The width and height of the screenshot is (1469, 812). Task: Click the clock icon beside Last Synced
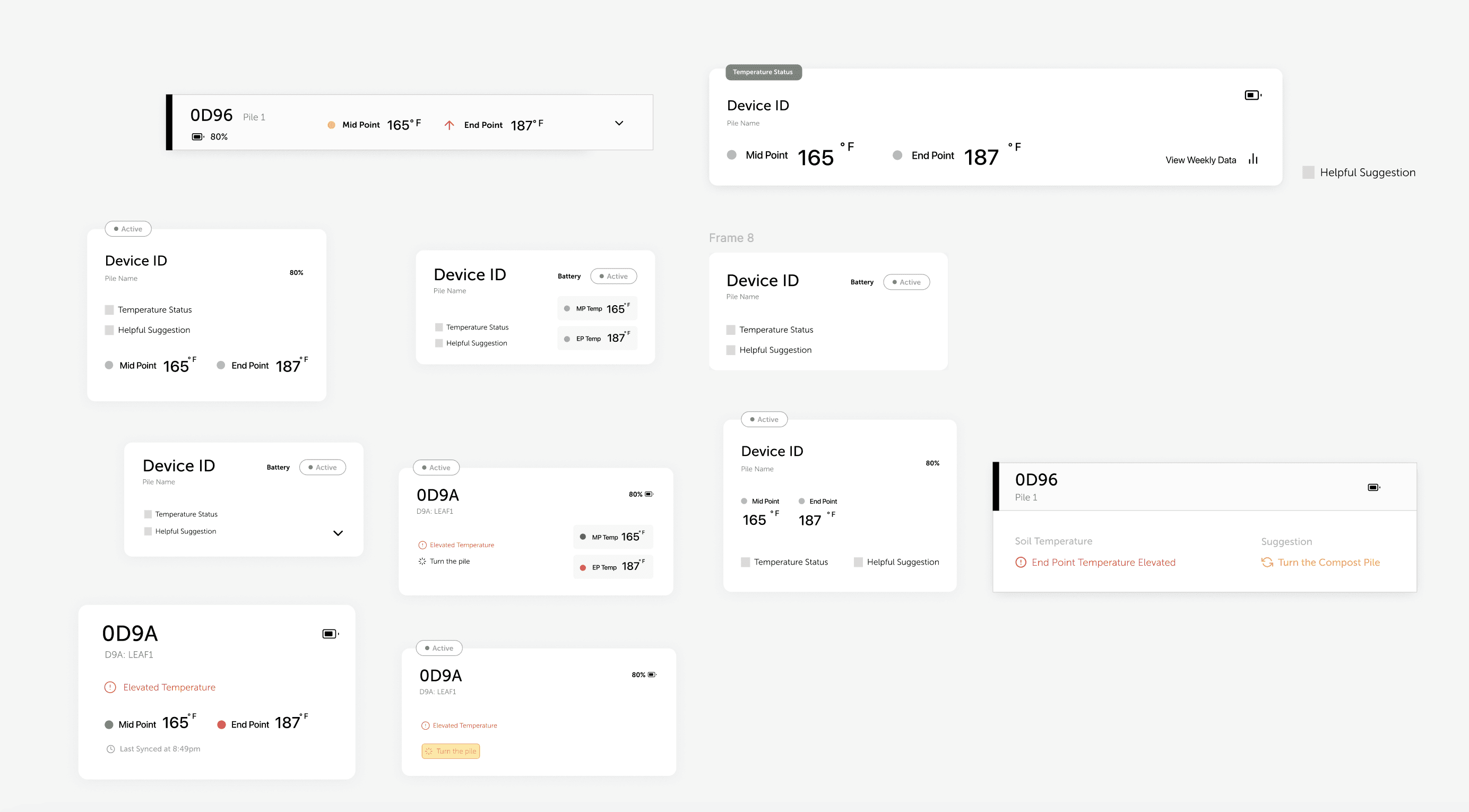click(x=110, y=749)
